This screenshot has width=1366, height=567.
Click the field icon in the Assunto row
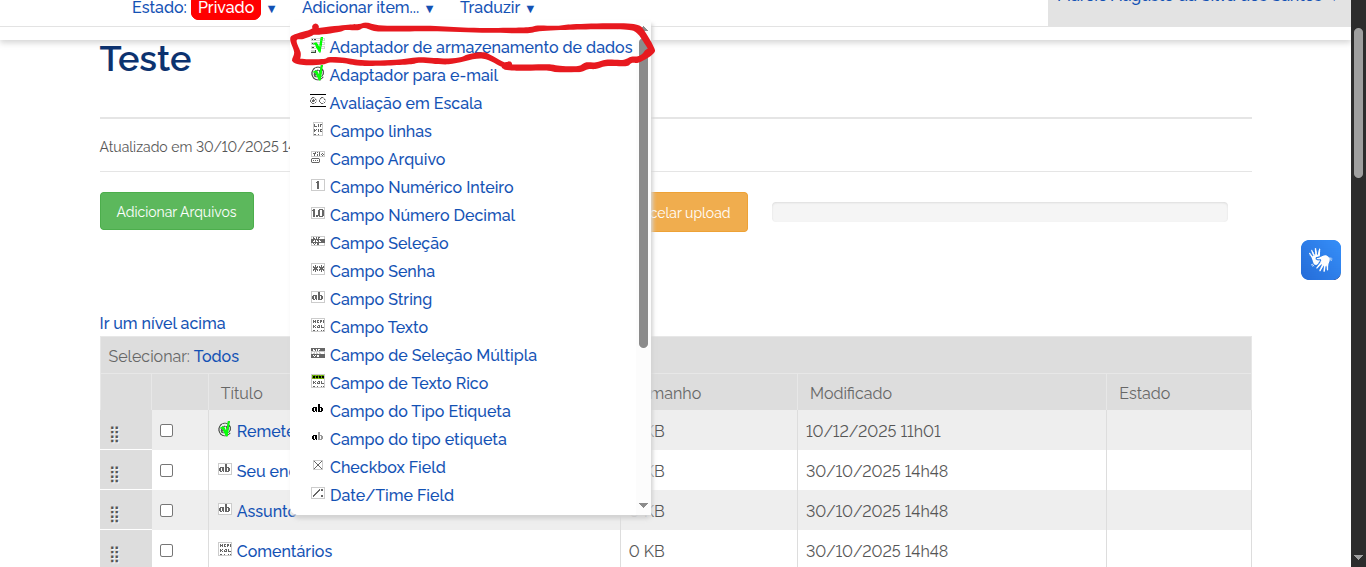click(x=225, y=509)
